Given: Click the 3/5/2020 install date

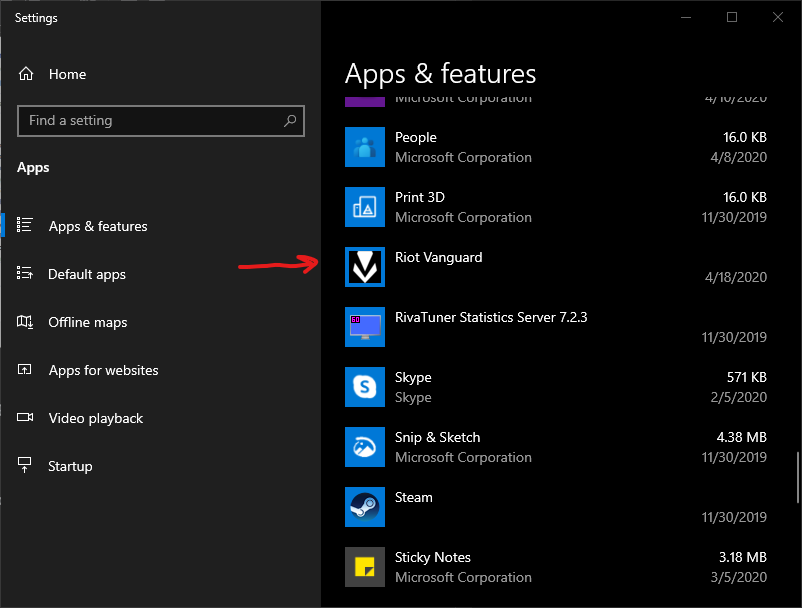Looking at the screenshot, I should tap(739, 577).
